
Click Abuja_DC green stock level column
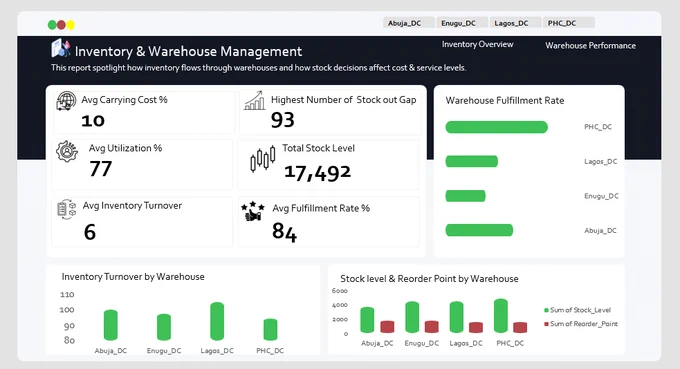pos(367,320)
